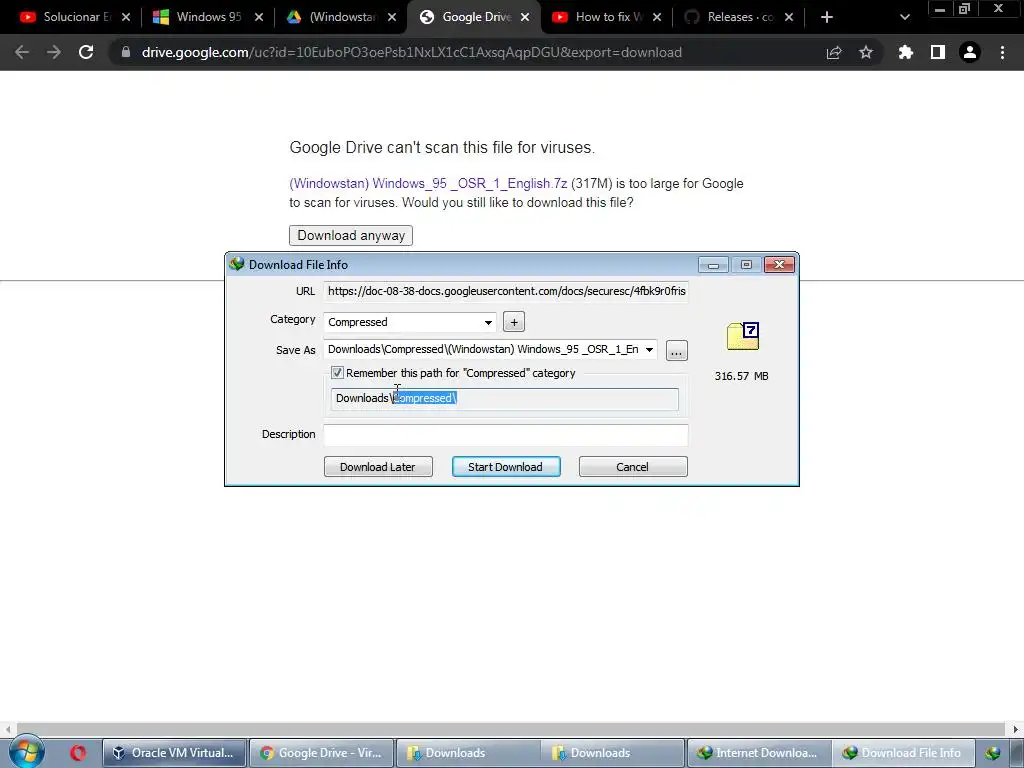Click the address bar URL

pyautogui.click(x=411, y=52)
